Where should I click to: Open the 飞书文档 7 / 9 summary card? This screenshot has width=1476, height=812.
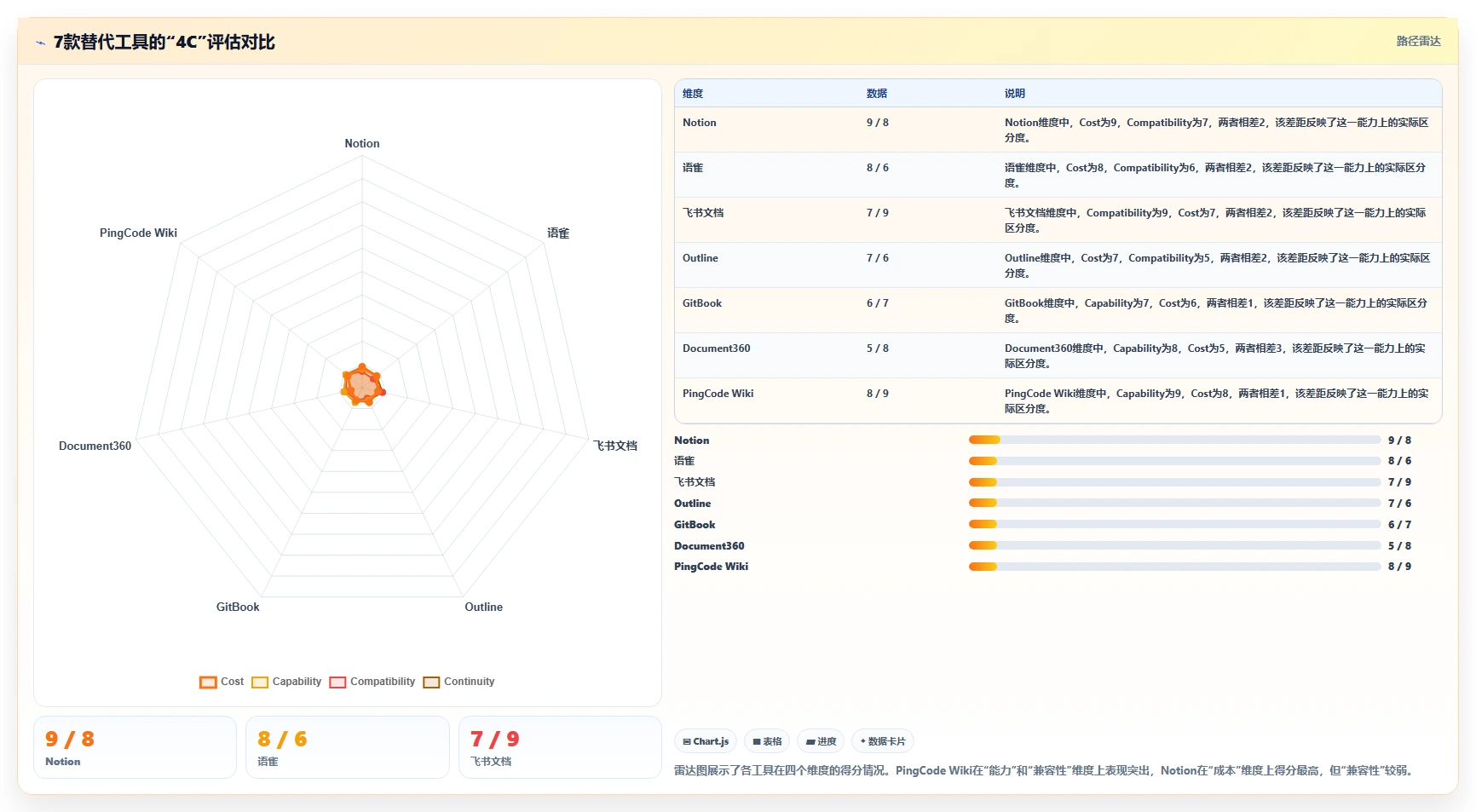(x=560, y=747)
